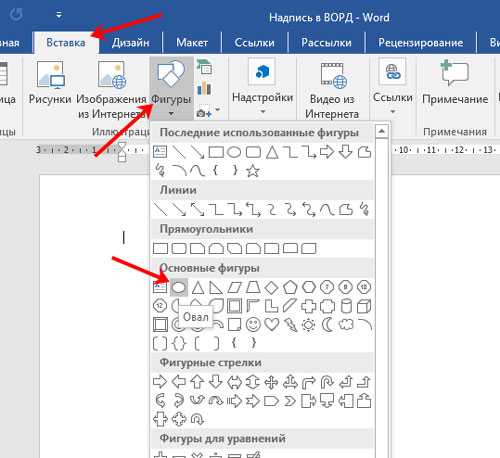The width and height of the screenshot is (500, 458).
Task: Open the Рецензирование tab
Action: click(x=421, y=43)
